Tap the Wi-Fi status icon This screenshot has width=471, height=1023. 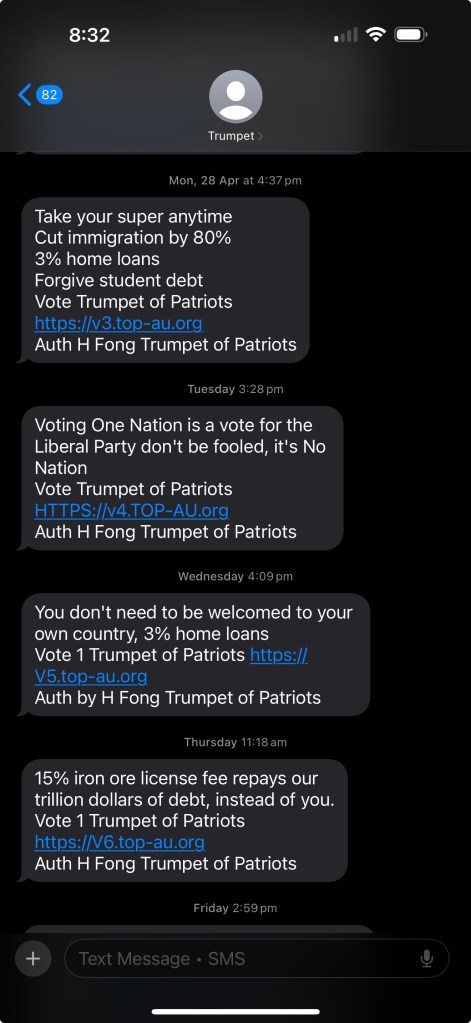pos(376,34)
